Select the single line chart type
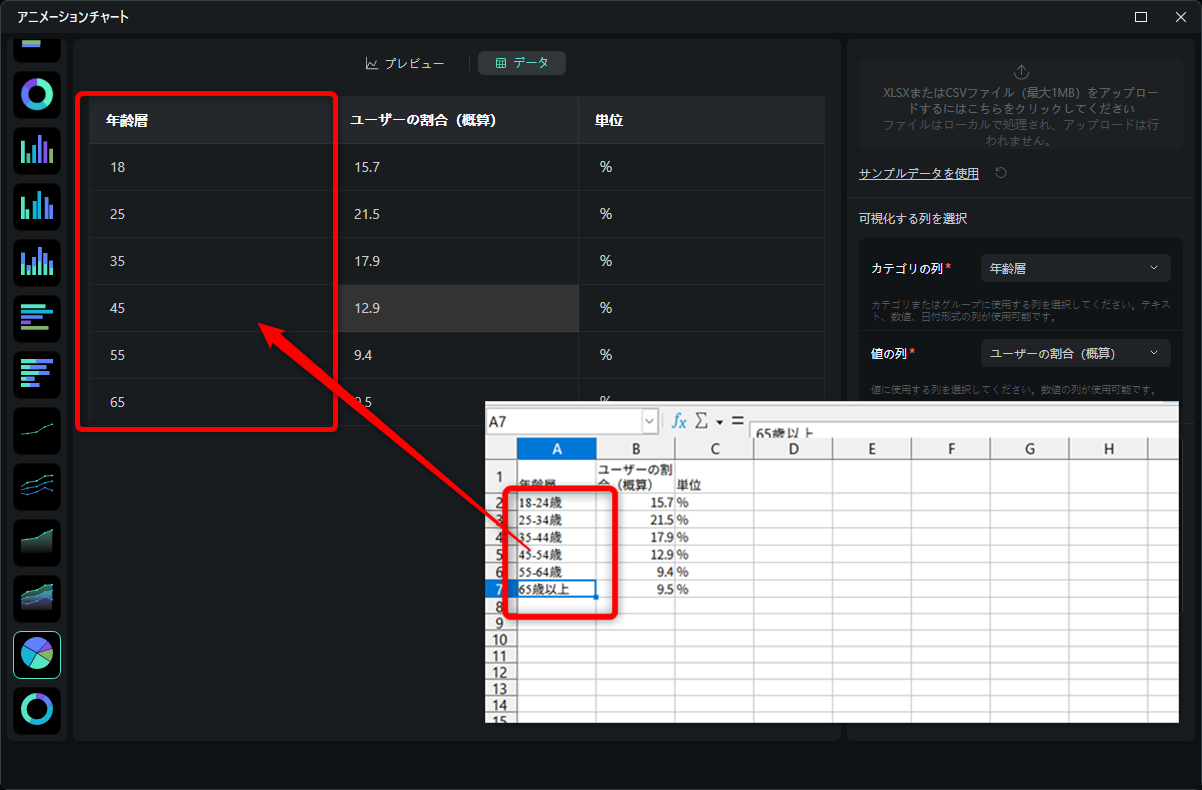1202x790 pixels. click(37, 431)
